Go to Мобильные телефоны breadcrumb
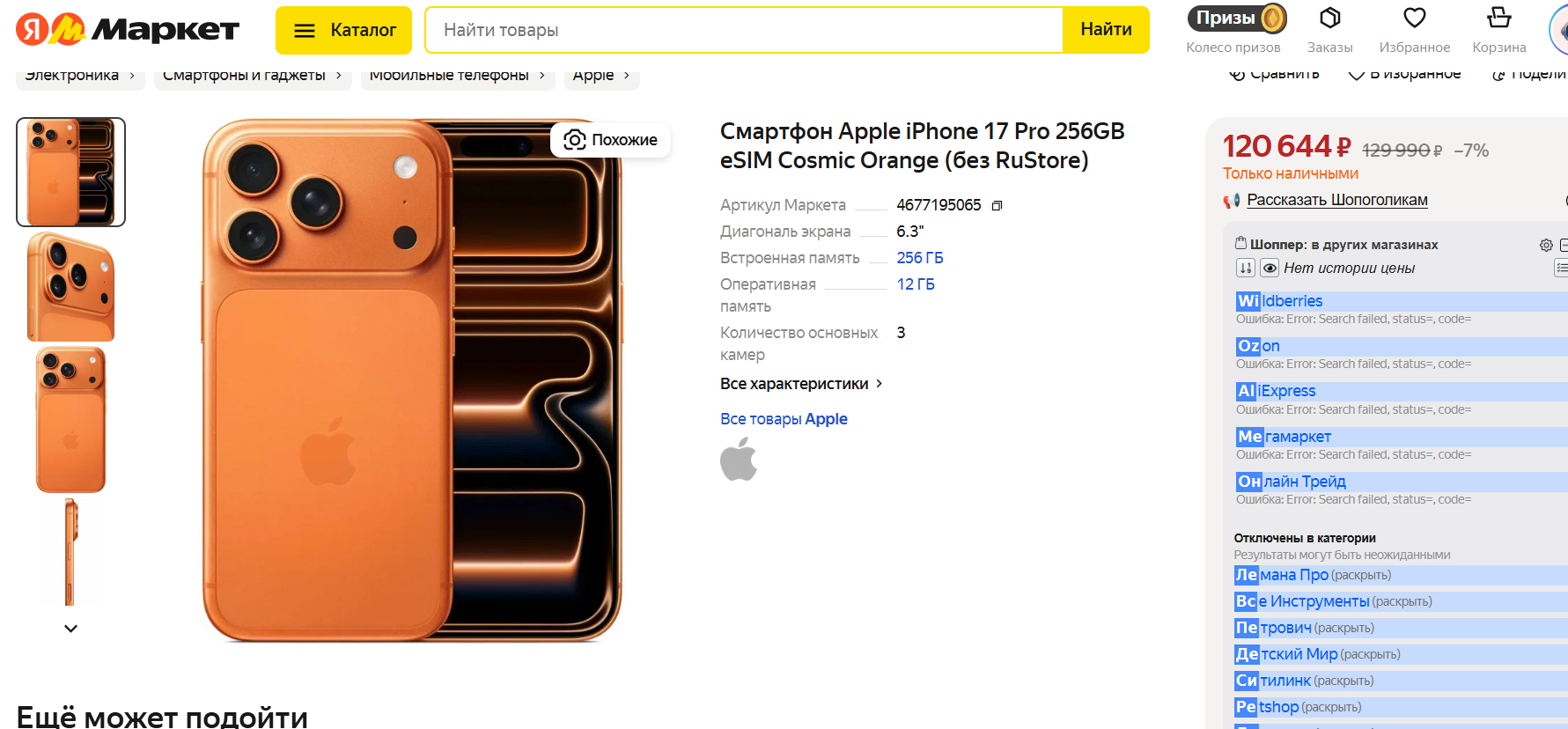 click(x=449, y=76)
